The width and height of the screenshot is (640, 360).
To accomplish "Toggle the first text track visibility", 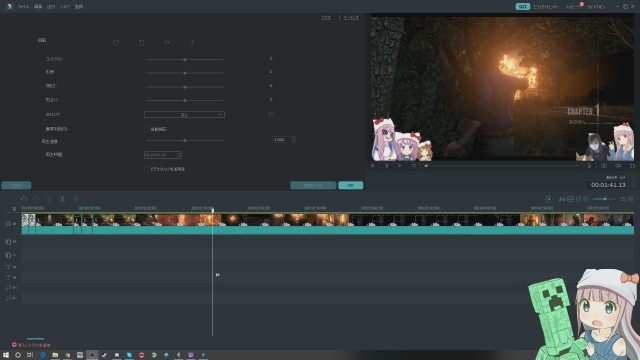I will pos(14,267).
